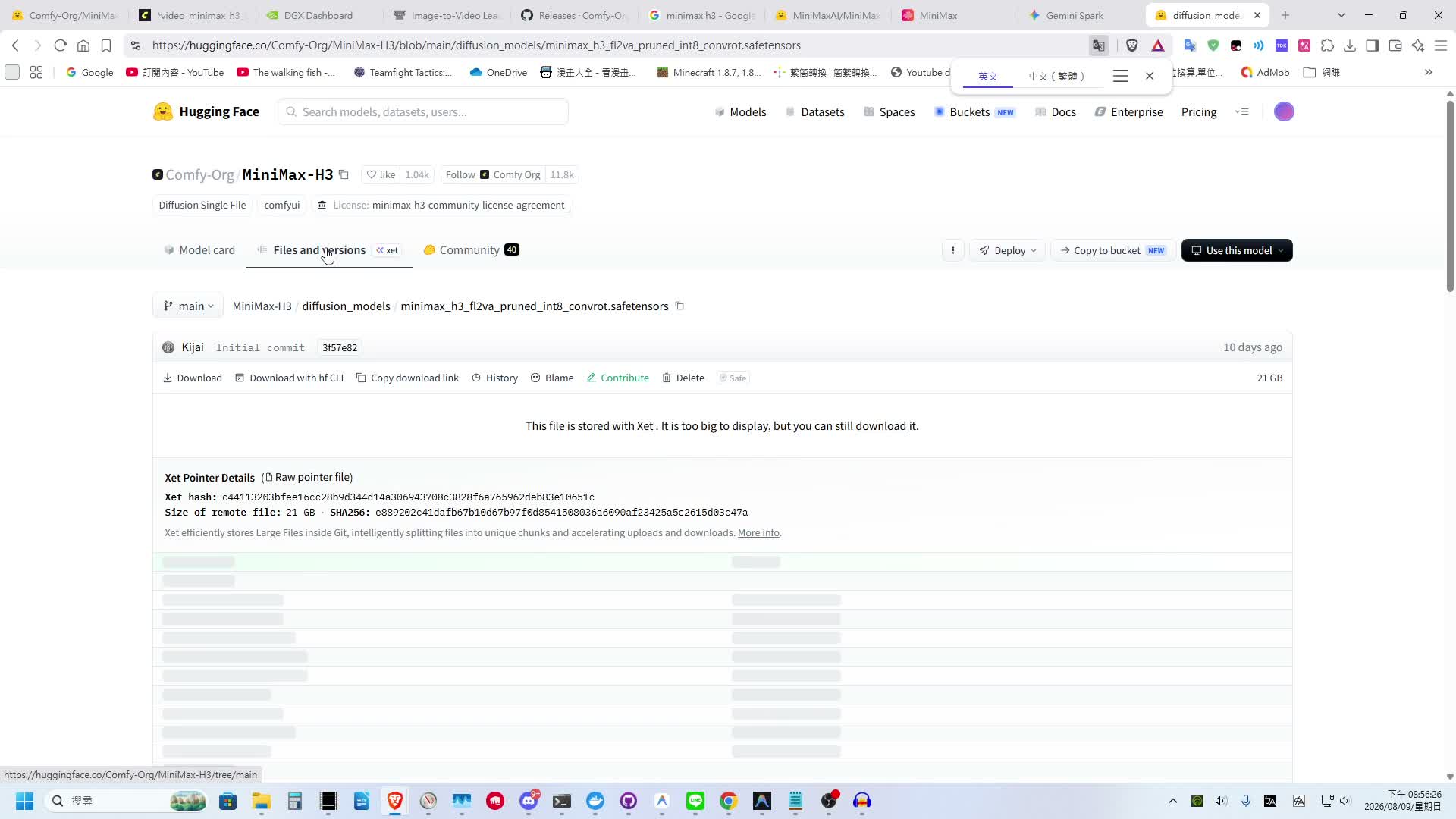This screenshot has width=1456, height=819.
Task: Open the browser downloads icon
Action: 1350,45
